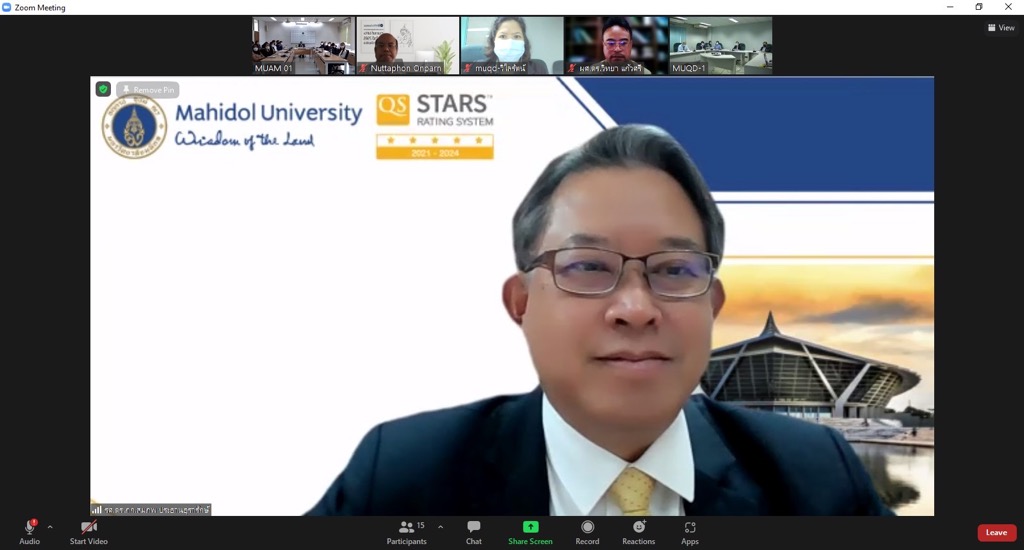Leave the meeting

(996, 533)
